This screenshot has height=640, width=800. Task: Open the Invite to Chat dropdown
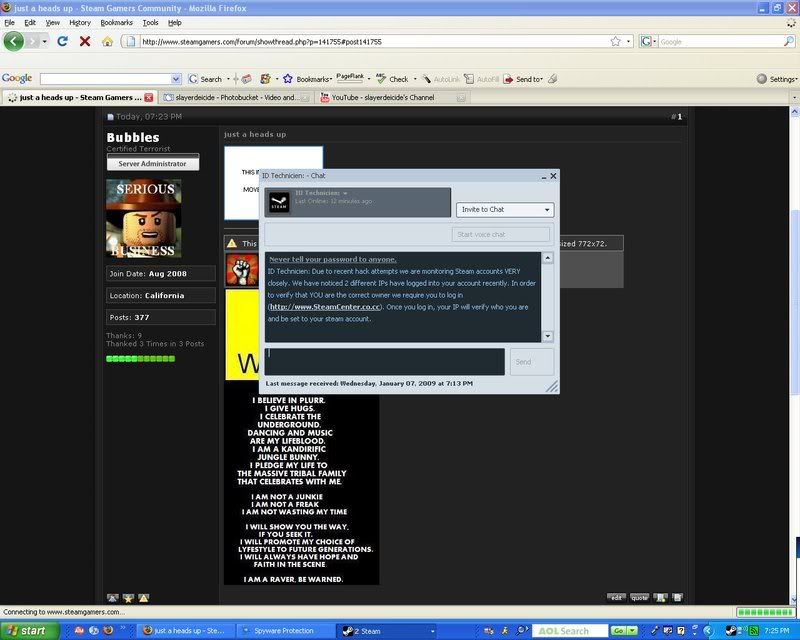(x=505, y=209)
